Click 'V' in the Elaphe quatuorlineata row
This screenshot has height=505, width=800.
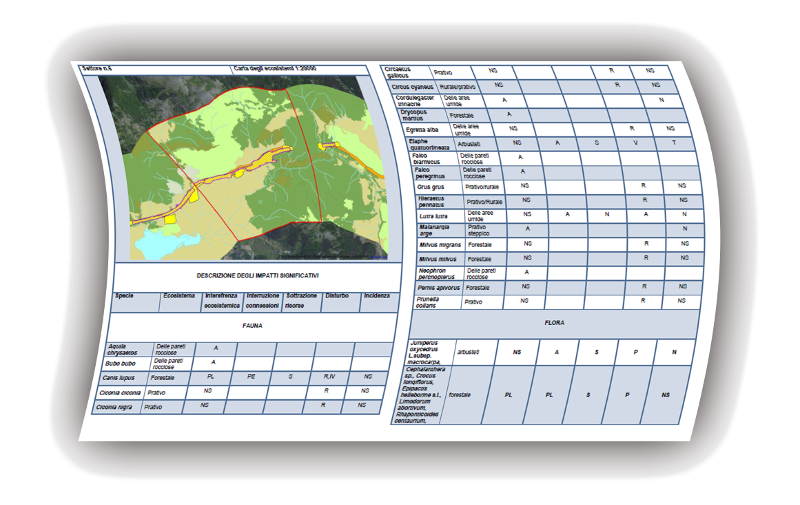635,143
